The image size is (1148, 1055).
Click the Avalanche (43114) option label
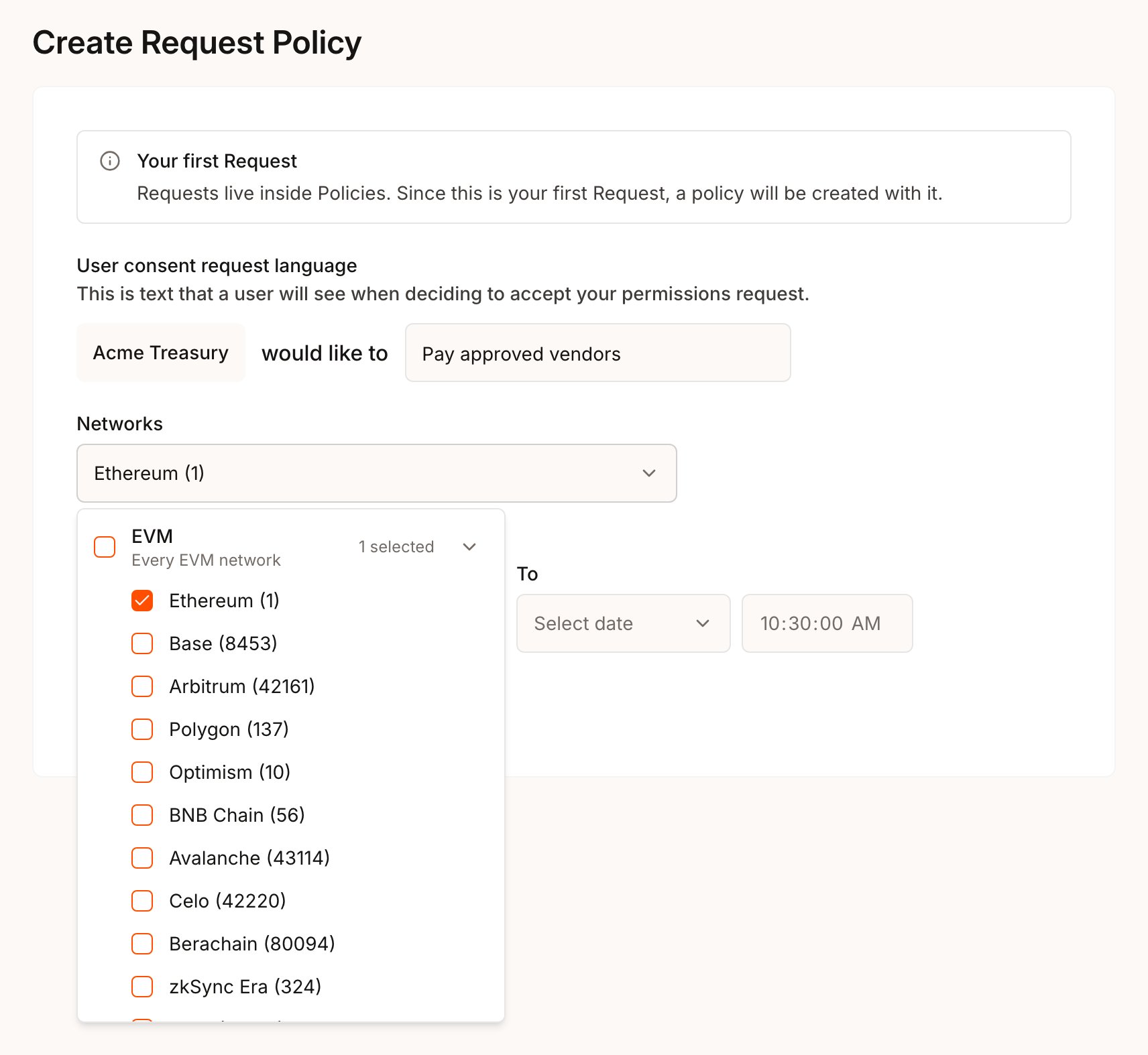click(x=249, y=858)
